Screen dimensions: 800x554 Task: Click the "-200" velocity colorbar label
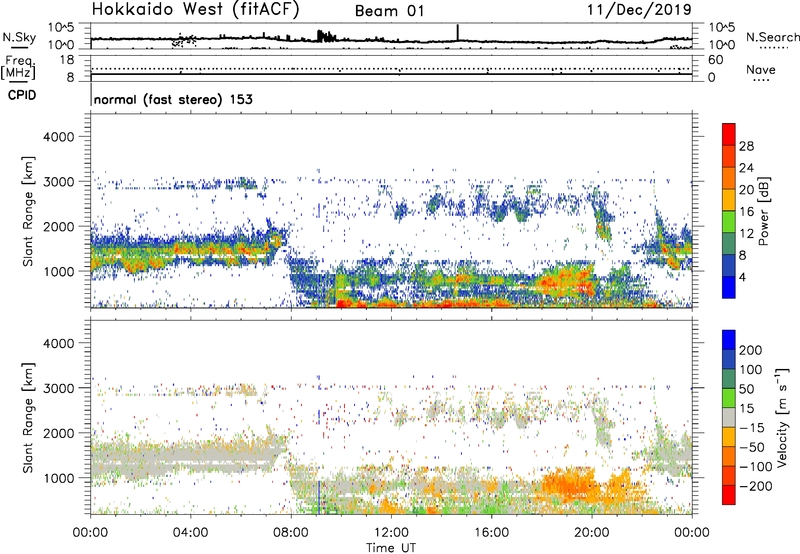(x=755, y=486)
